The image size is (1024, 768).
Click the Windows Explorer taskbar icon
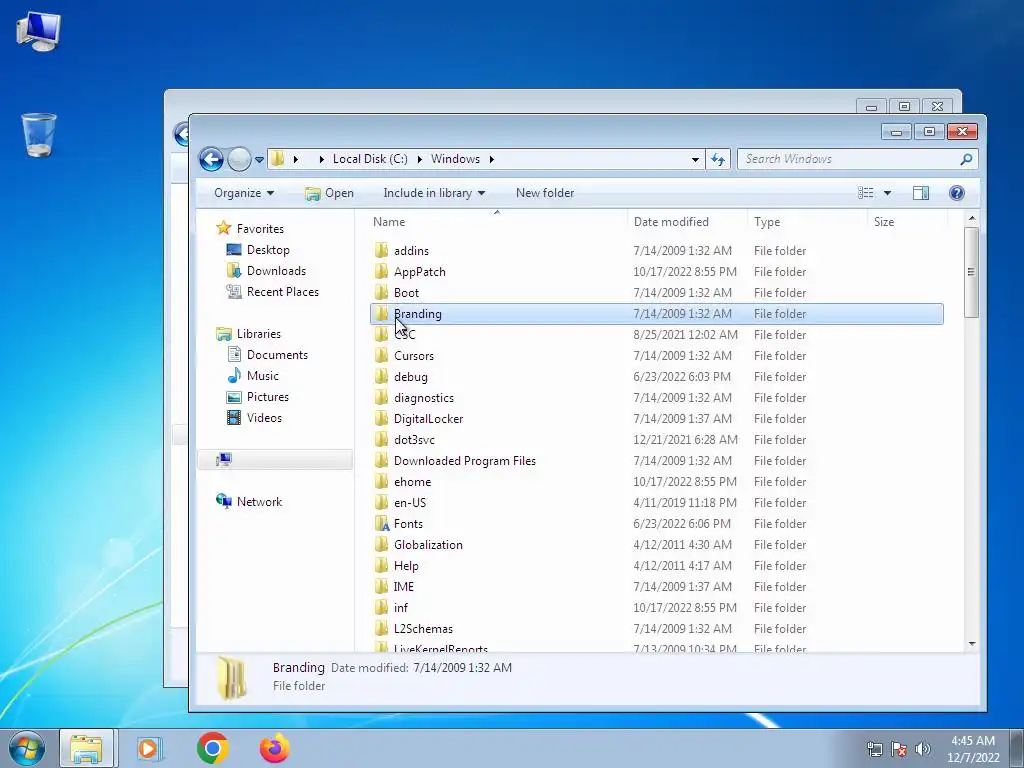point(86,748)
